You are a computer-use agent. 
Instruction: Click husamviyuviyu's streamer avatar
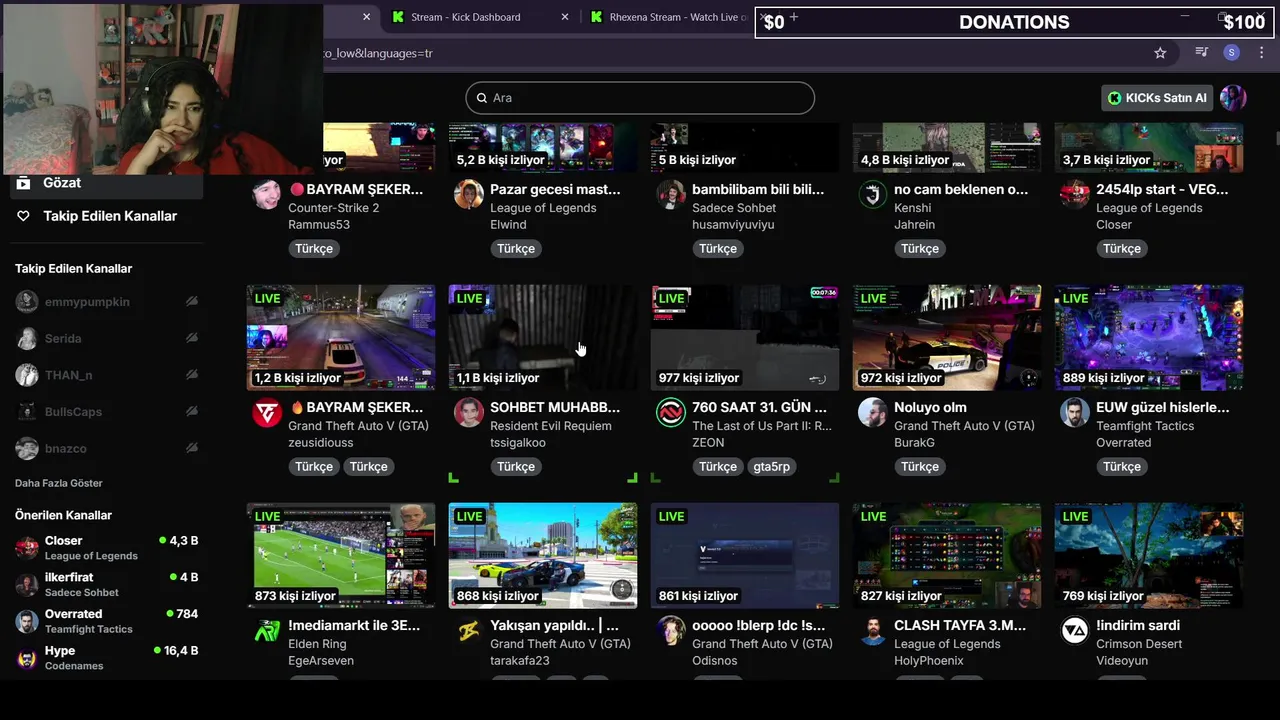(x=670, y=194)
